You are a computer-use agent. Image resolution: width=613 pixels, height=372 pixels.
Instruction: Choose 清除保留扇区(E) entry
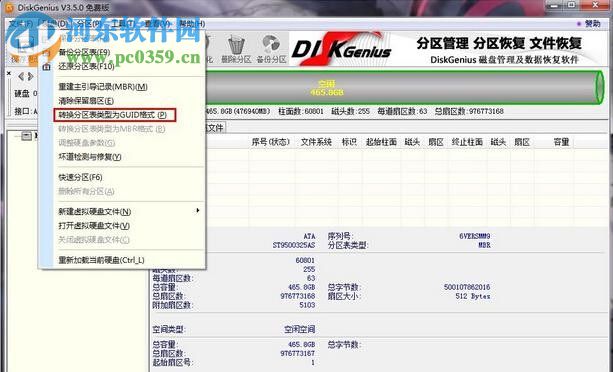pyautogui.click(x=86, y=100)
